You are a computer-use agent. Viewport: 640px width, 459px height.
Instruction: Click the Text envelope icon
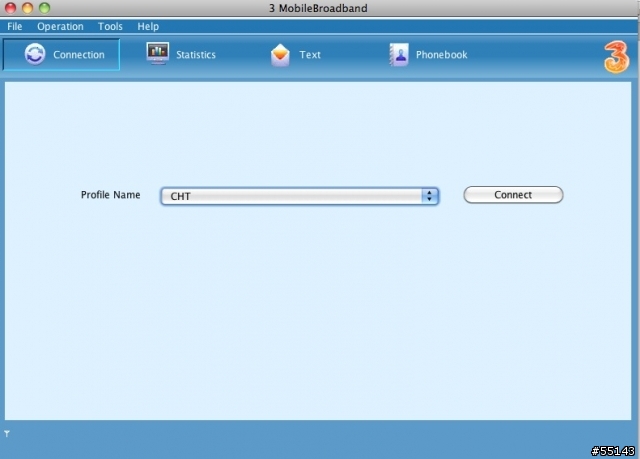coord(280,55)
